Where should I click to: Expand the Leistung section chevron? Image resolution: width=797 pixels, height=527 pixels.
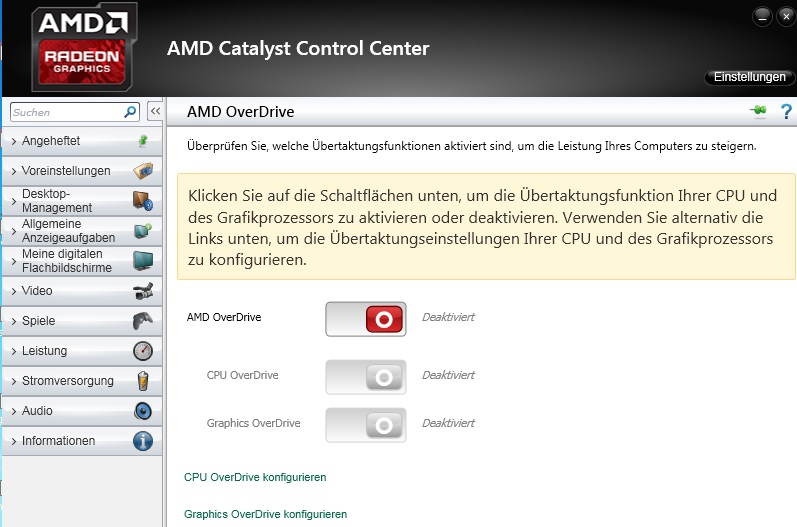tap(14, 351)
